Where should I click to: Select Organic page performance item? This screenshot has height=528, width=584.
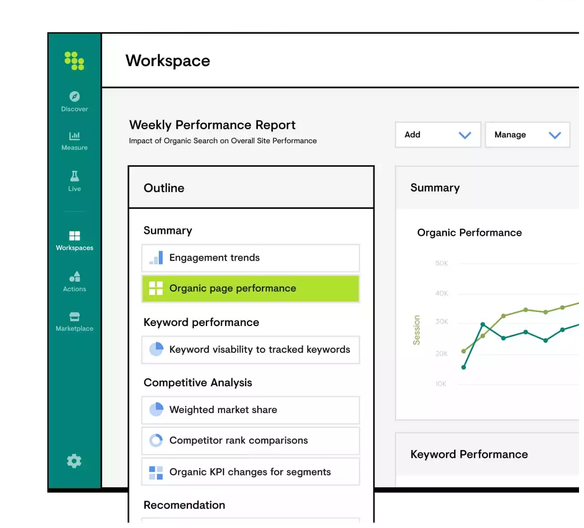[x=251, y=289]
